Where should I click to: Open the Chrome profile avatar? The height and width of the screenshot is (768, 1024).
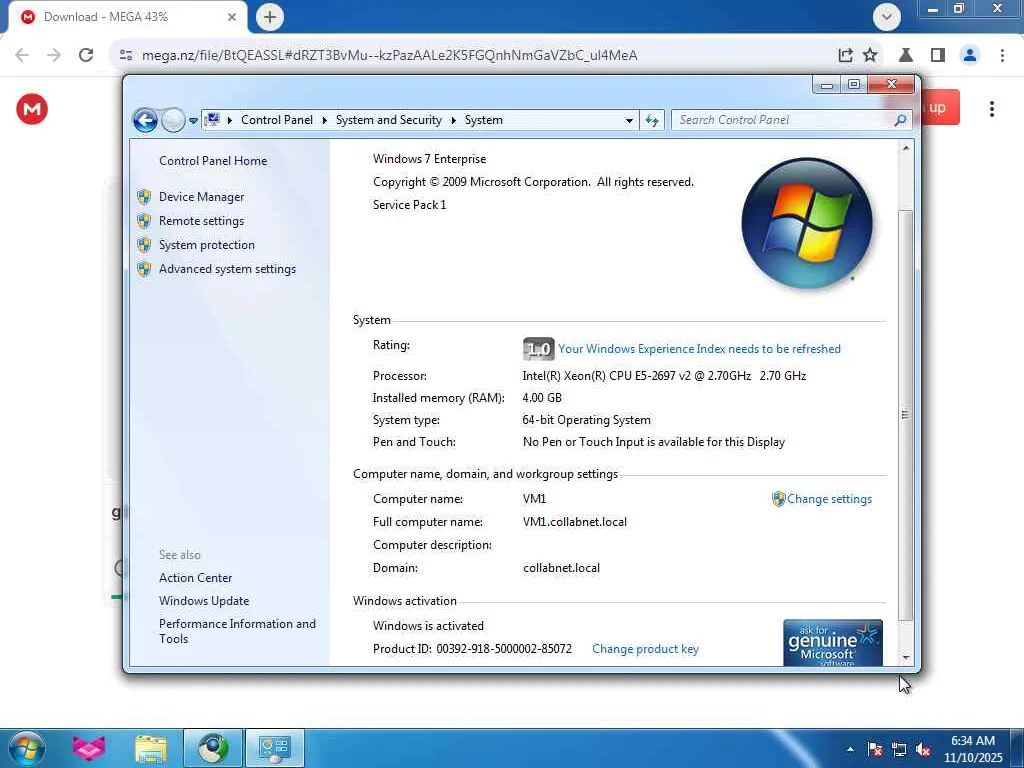[x=970, y=55]
